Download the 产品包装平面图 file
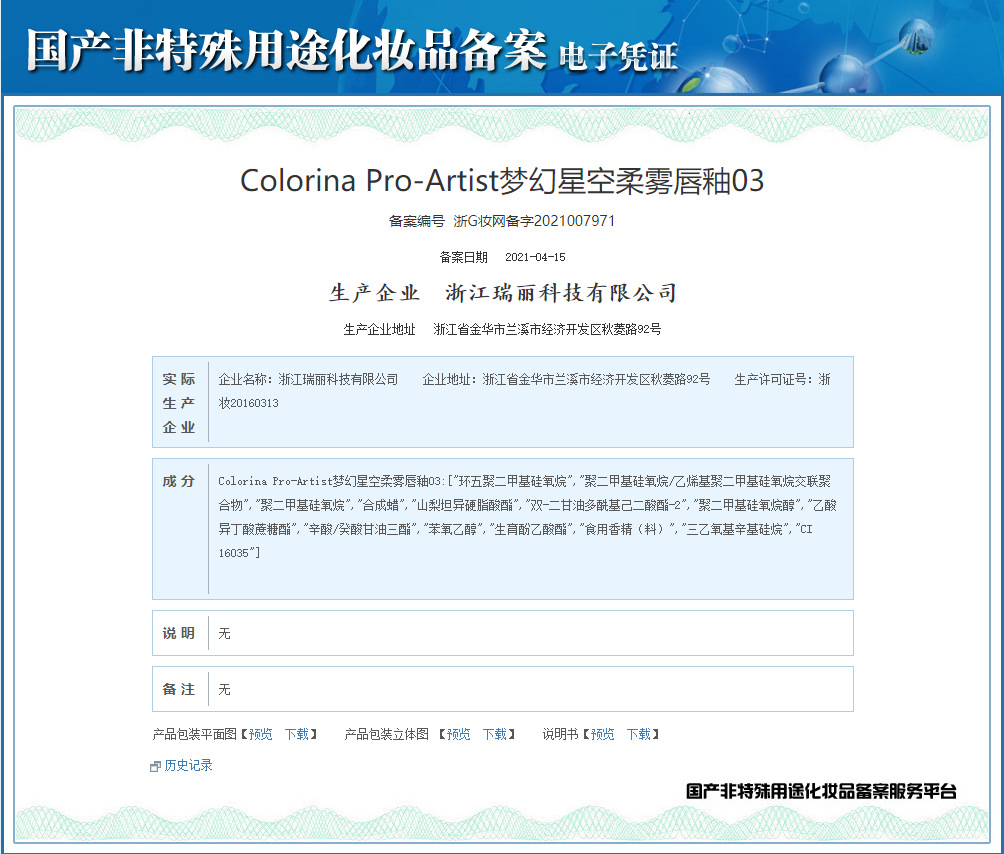The height and width of the screenshot is (854, 1004). 296,734
